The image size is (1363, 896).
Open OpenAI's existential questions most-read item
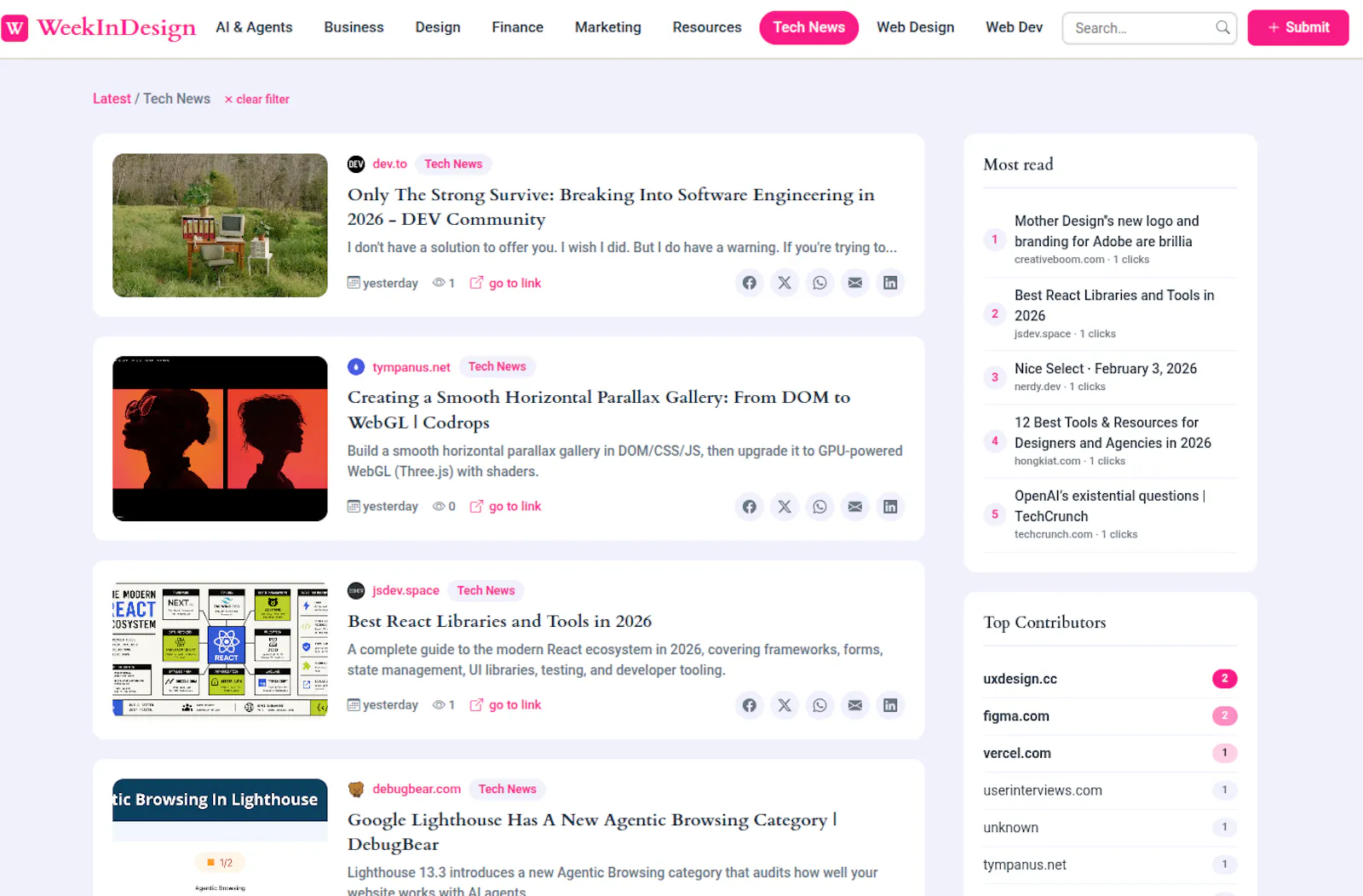click(x=1110, y=506)
